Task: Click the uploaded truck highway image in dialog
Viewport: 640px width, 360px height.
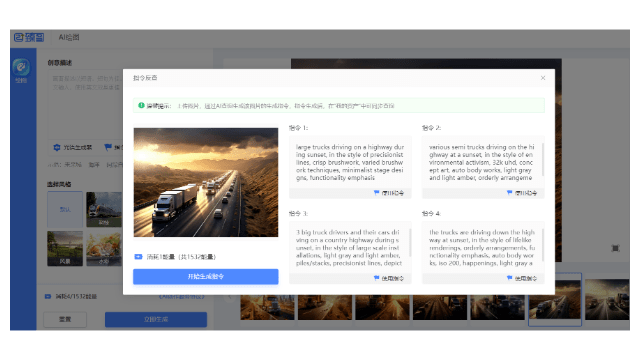Action: 206,182
